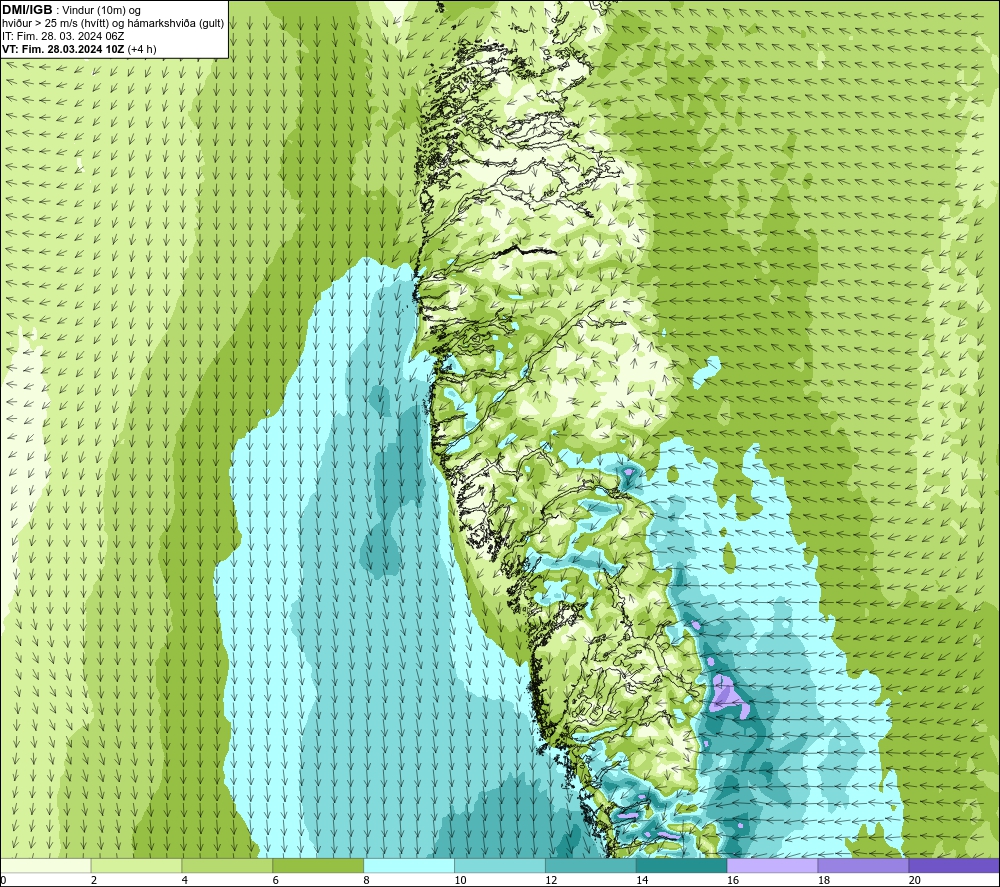Click the 10–12 m/s legend color swatch
Image resolution: width=1000 pixels, height=887 pixels.
tap(500, 865)
